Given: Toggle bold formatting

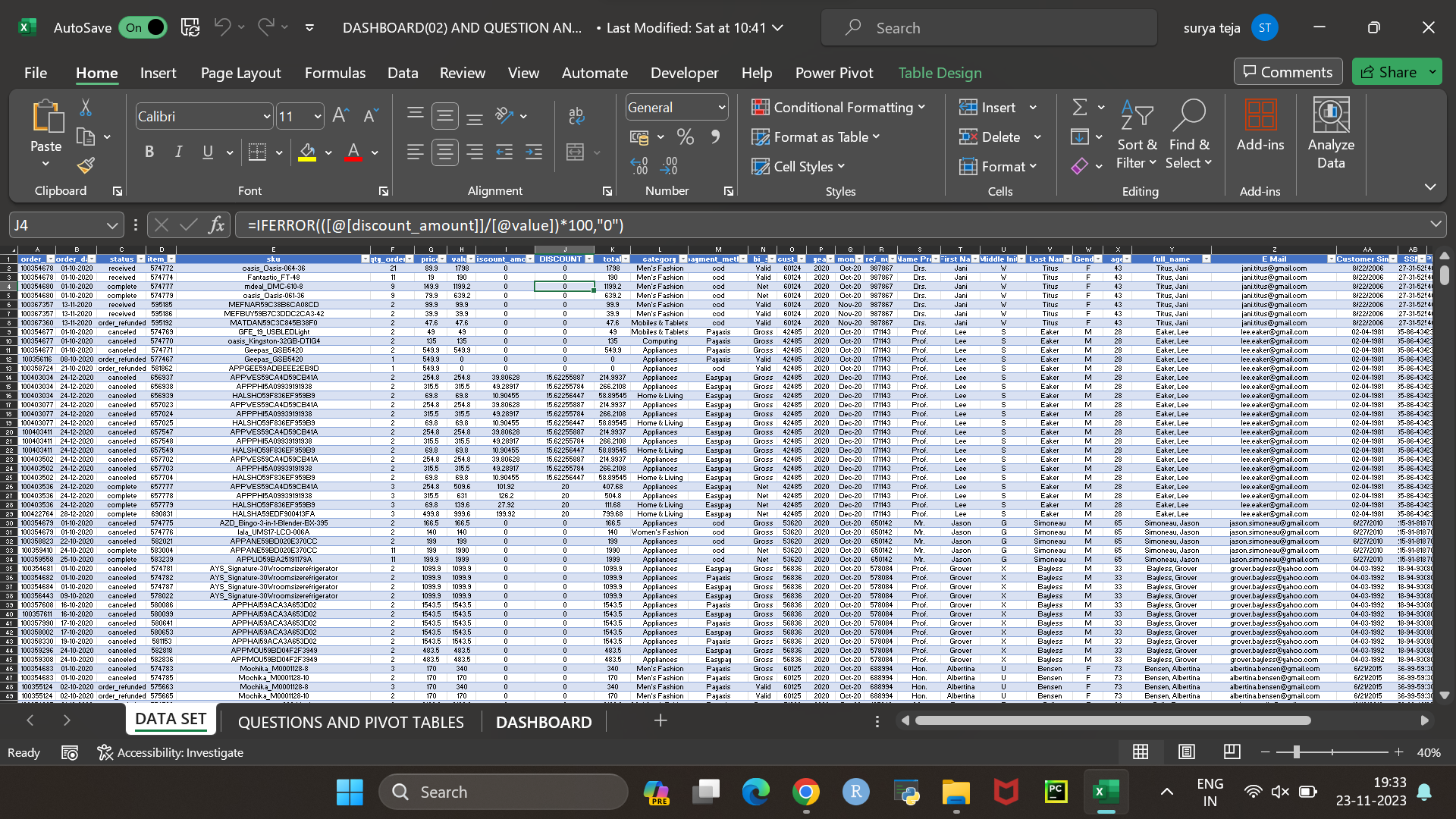Looking at the screenshot, I should (x=149, y=152).
